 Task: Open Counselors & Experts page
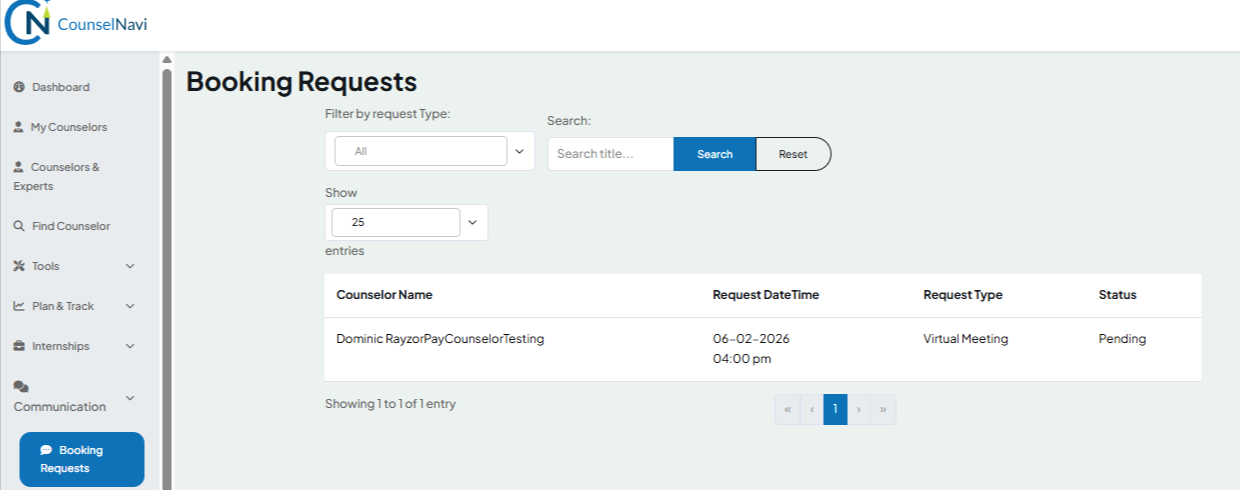57,176
